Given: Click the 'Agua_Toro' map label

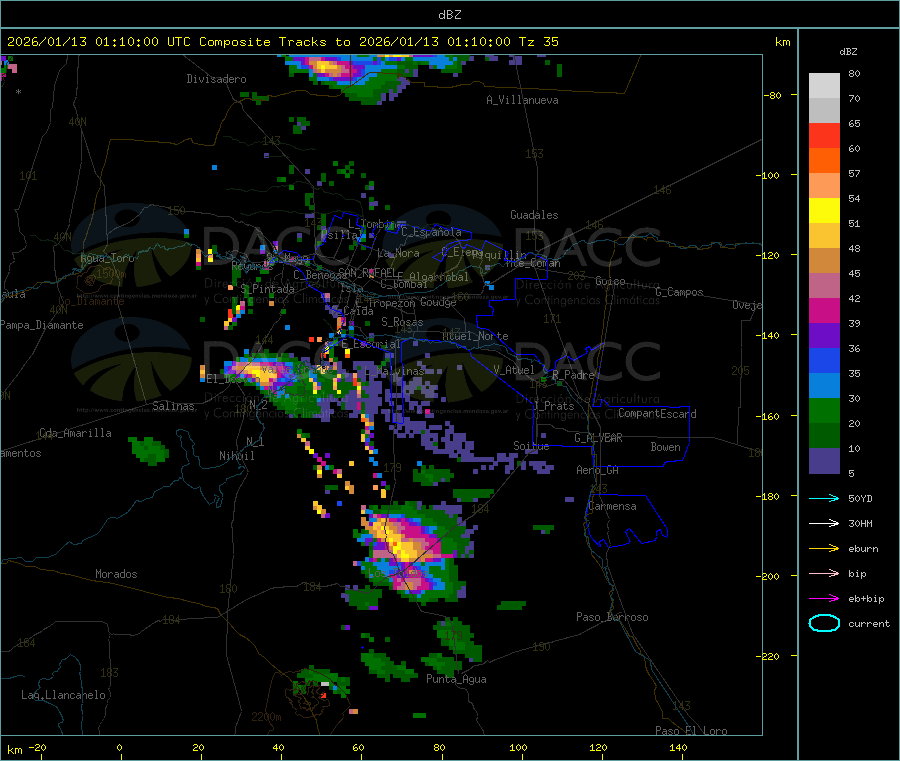Looking at the screenshot, I should click(107, 258).
